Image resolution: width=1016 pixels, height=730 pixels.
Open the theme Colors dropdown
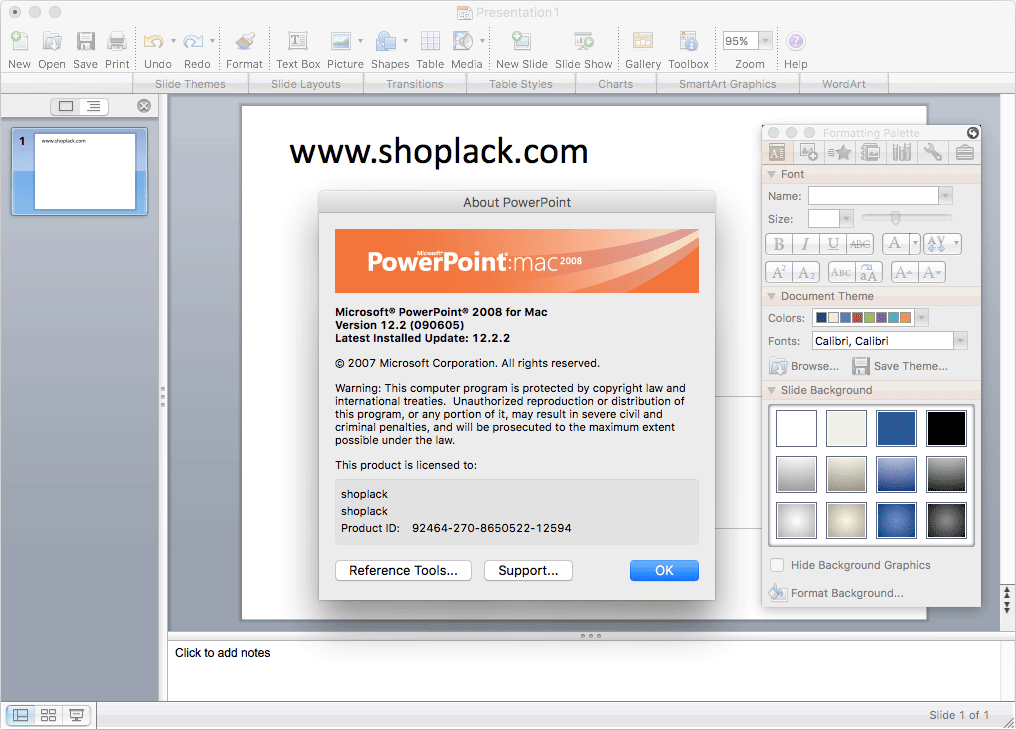[x=921, y=317]
